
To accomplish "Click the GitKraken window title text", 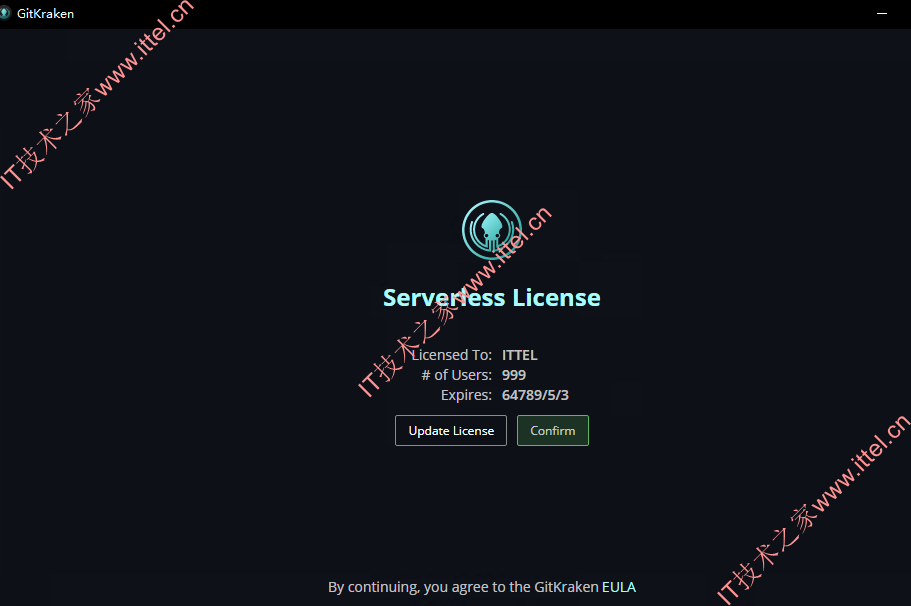I will pyautogui.click(x=45, y=13).
